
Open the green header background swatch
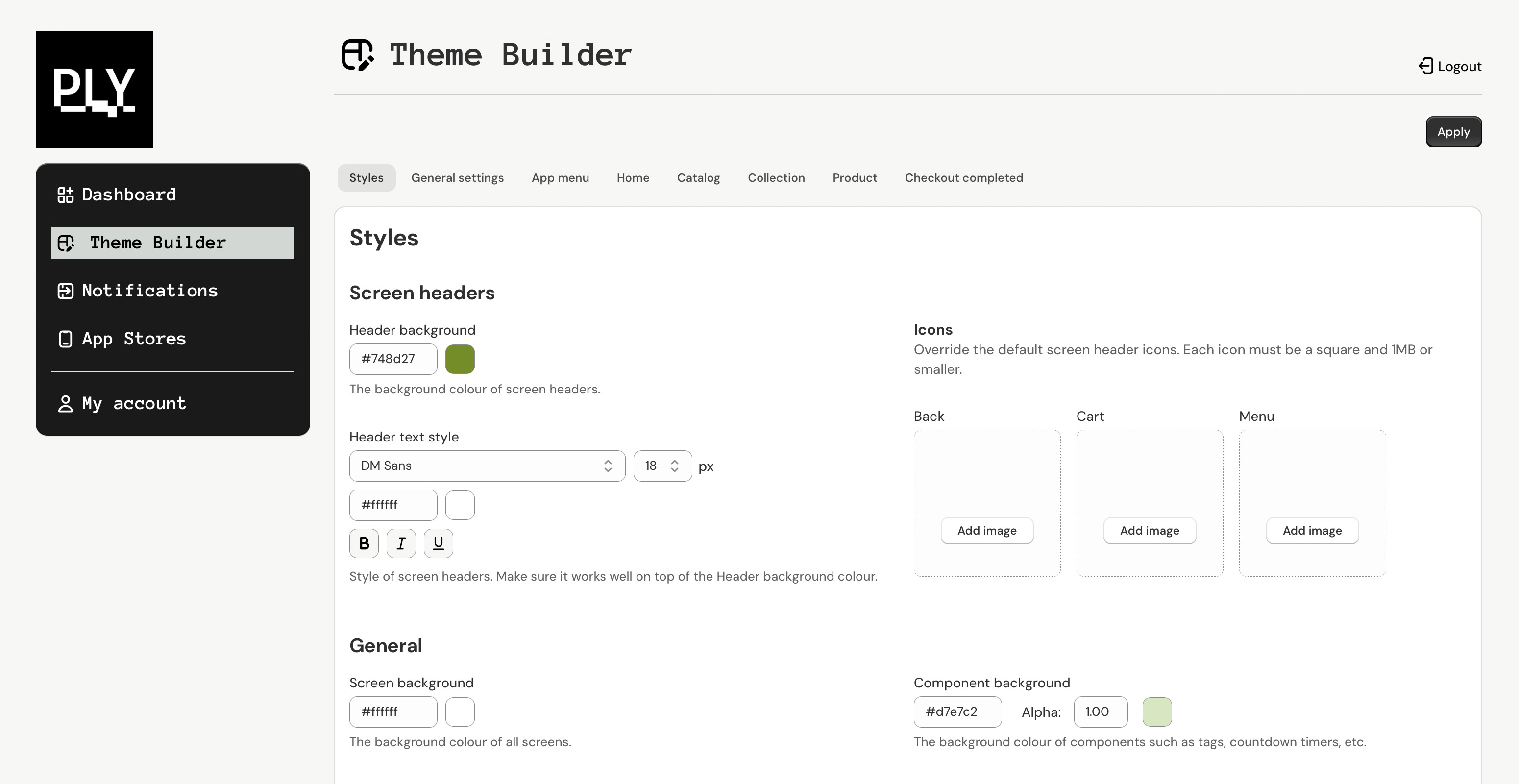(x=459, y=359)
